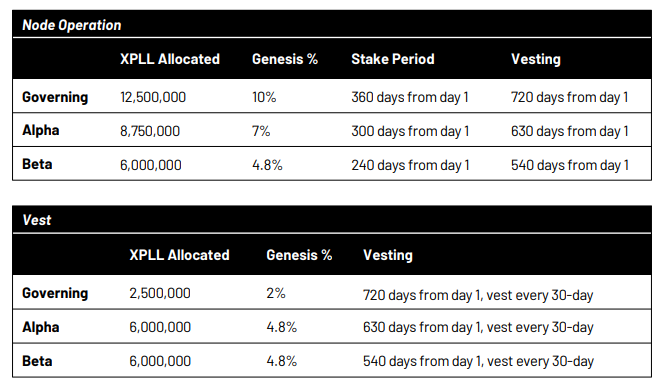The height and width of the screenshot is (388, 669).
Task: Click the 240 days from day 1 cell
Action: pos(410,165)
